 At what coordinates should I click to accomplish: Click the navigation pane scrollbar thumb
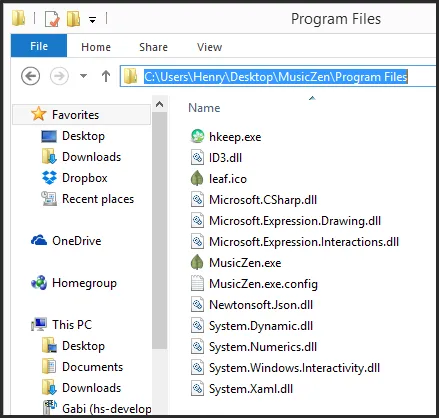159,230
